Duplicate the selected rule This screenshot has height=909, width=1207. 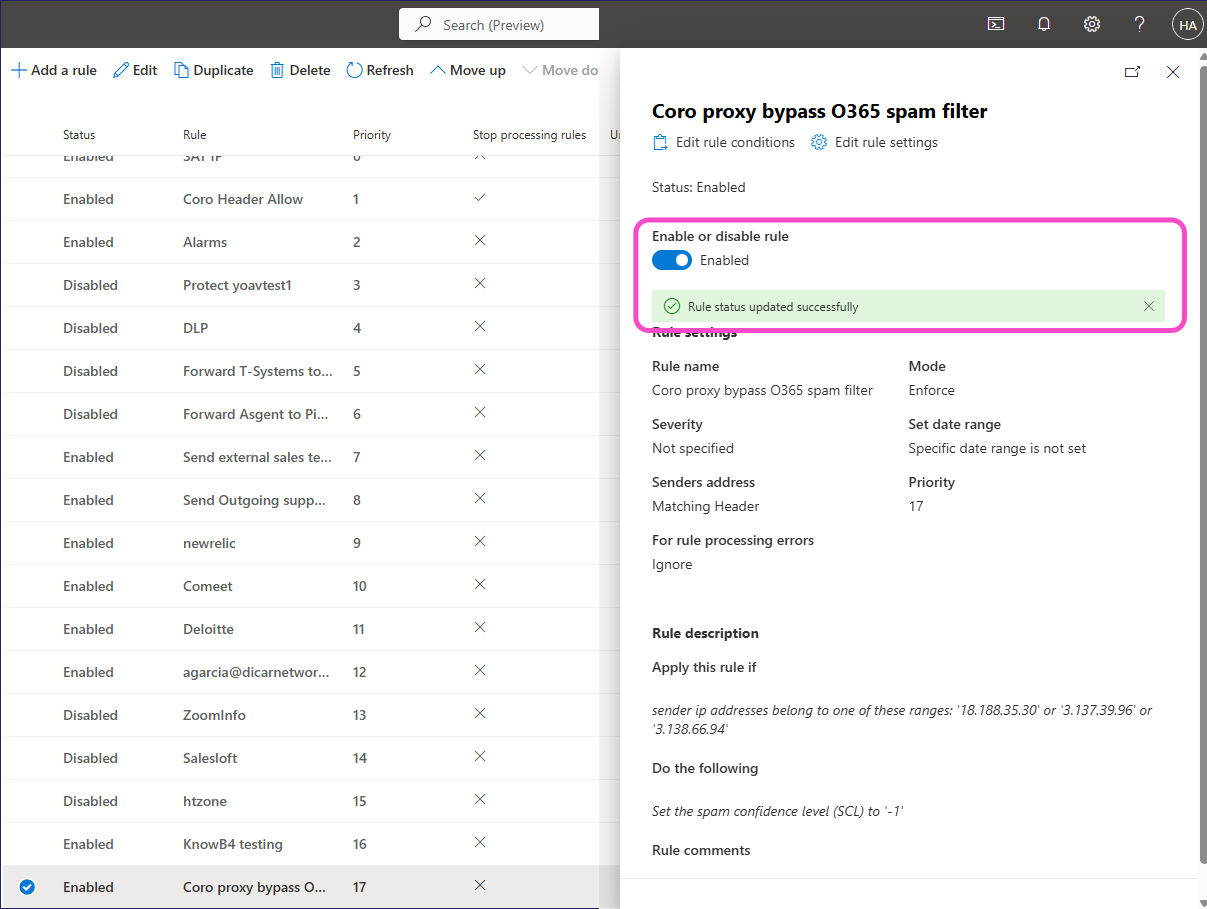(213, 70)
